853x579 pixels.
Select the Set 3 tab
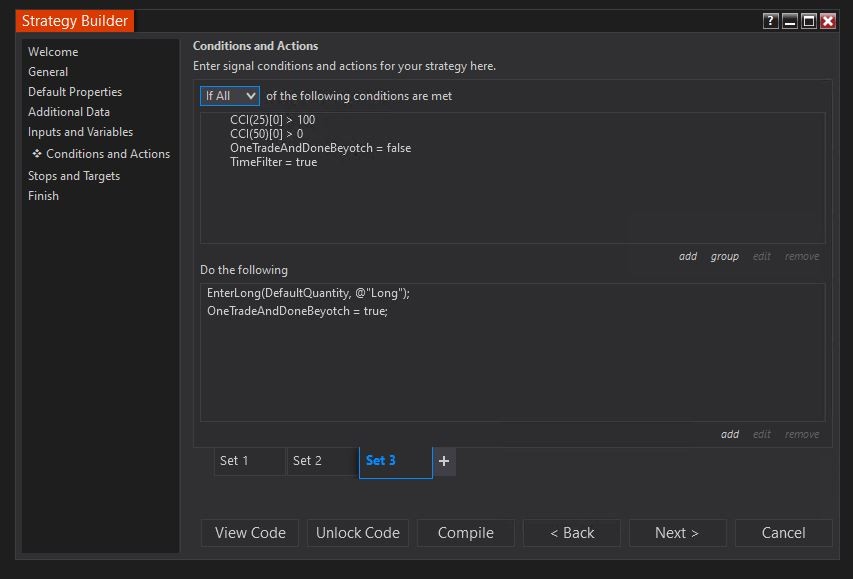point(395,462)
